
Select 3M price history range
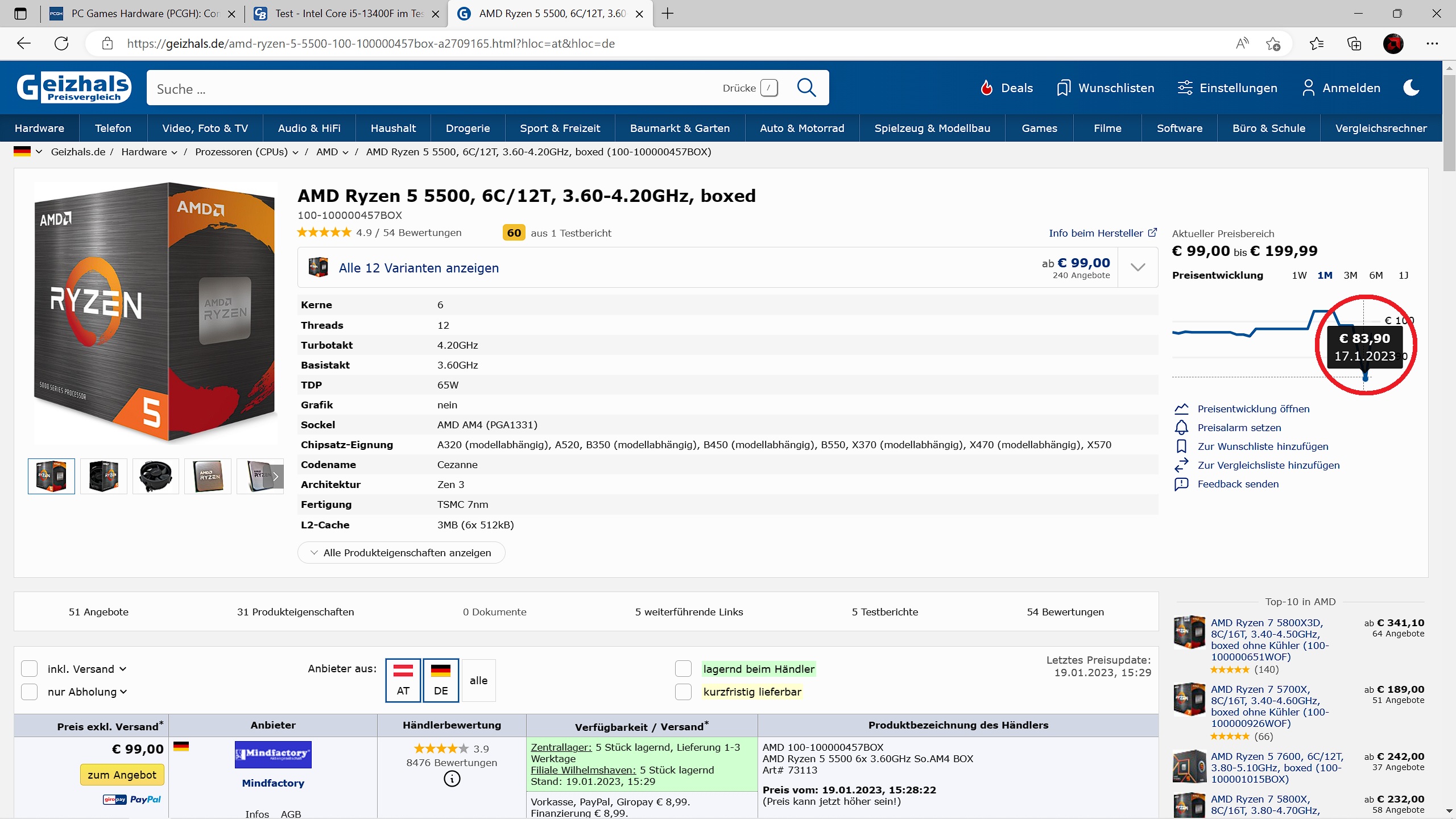1350,275
